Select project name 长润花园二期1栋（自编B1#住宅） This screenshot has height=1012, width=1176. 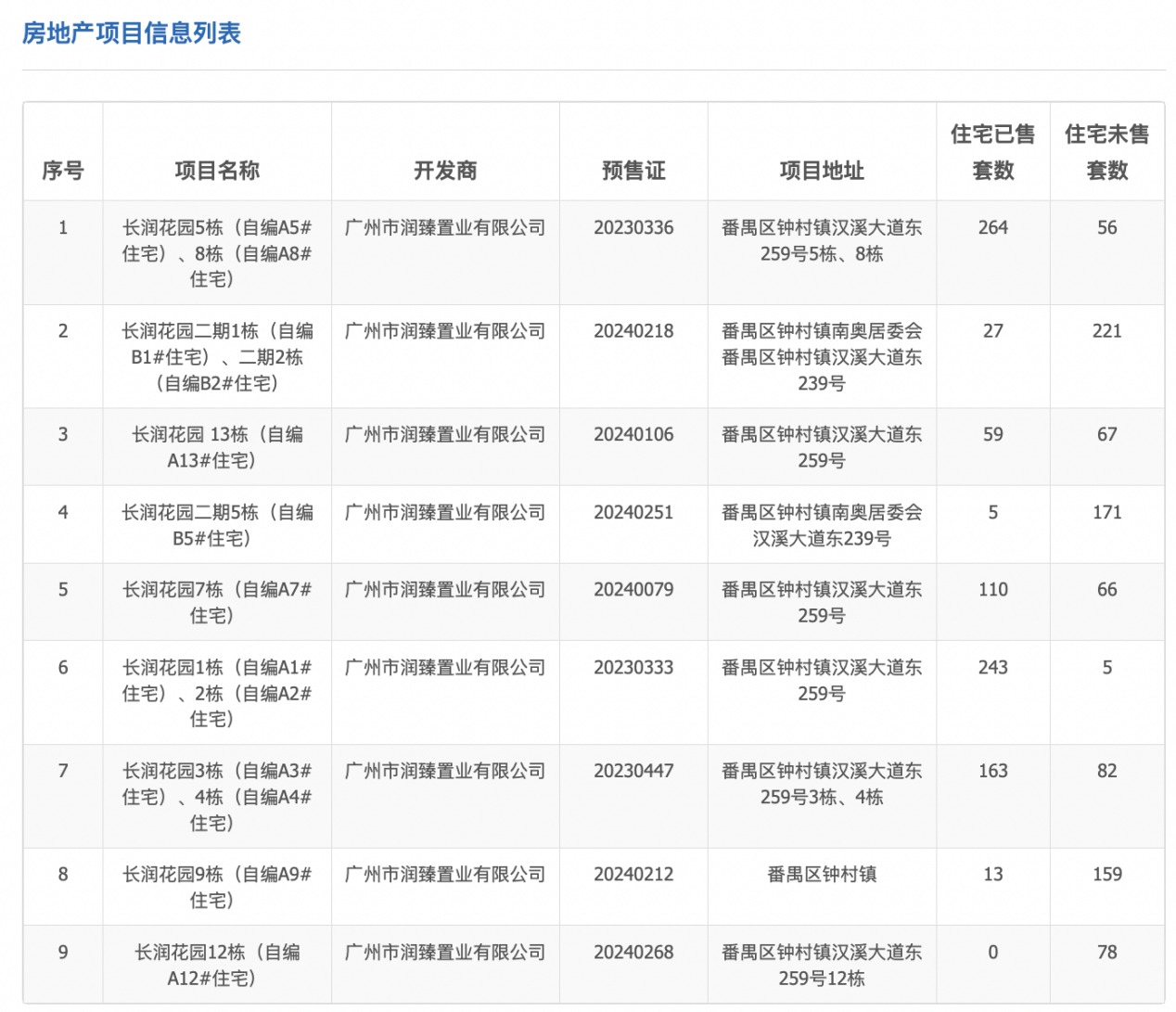click(217, 357)
